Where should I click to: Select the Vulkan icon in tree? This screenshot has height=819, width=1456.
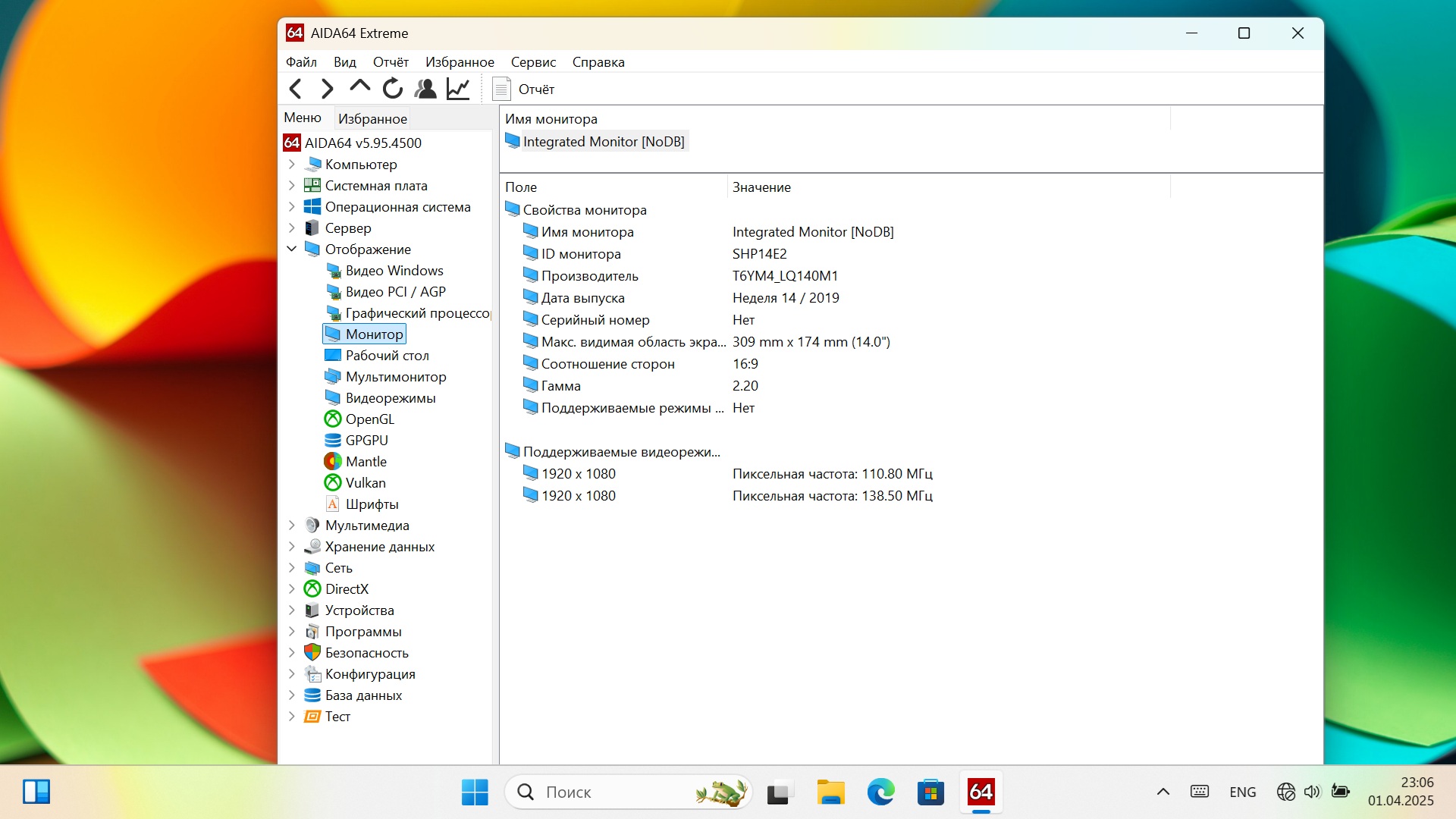333,482
